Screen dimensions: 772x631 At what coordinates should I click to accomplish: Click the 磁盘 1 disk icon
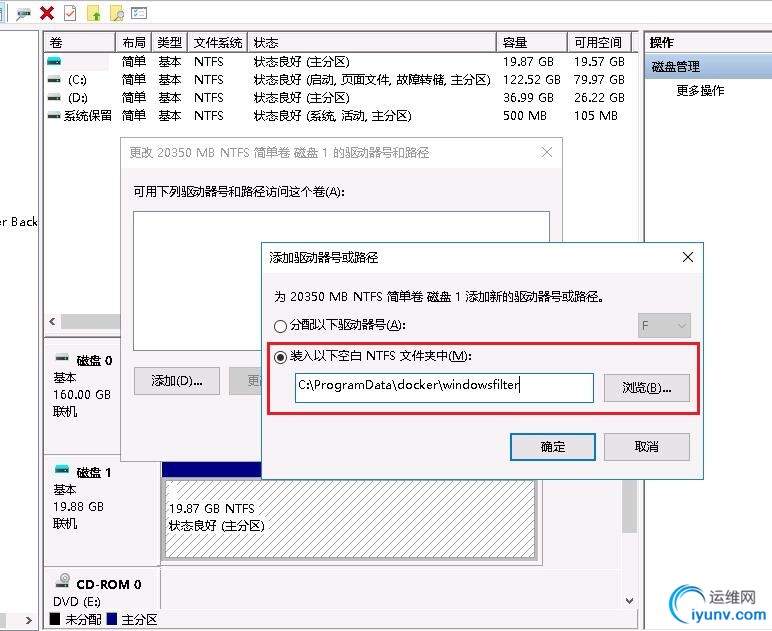point(63,470)
